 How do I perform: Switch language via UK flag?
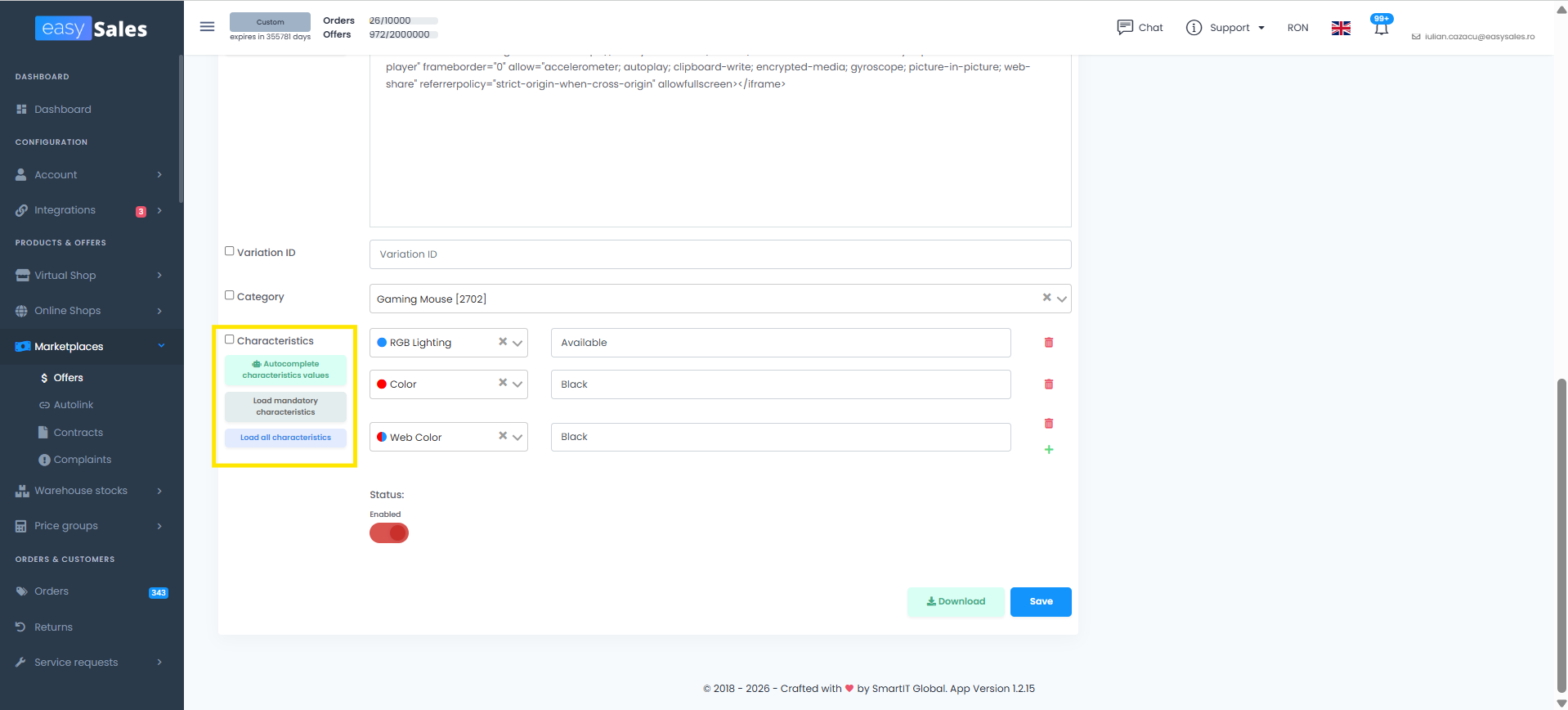click(x=1341, y=28)
